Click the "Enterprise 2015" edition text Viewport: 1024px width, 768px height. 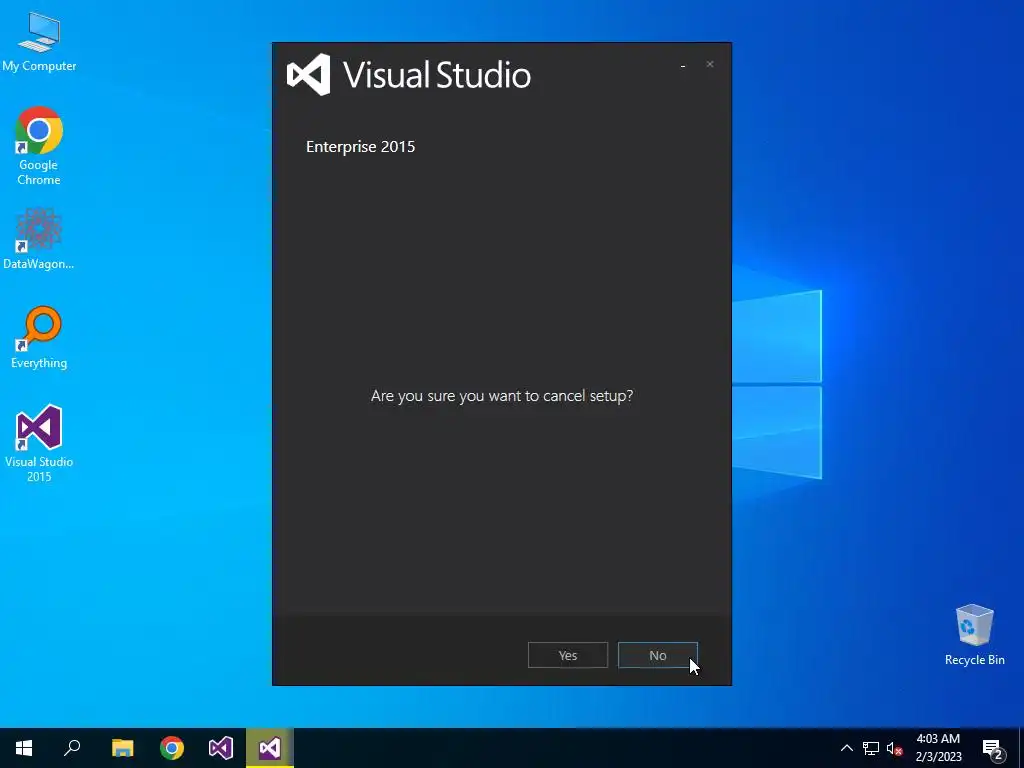click(360, 146)
